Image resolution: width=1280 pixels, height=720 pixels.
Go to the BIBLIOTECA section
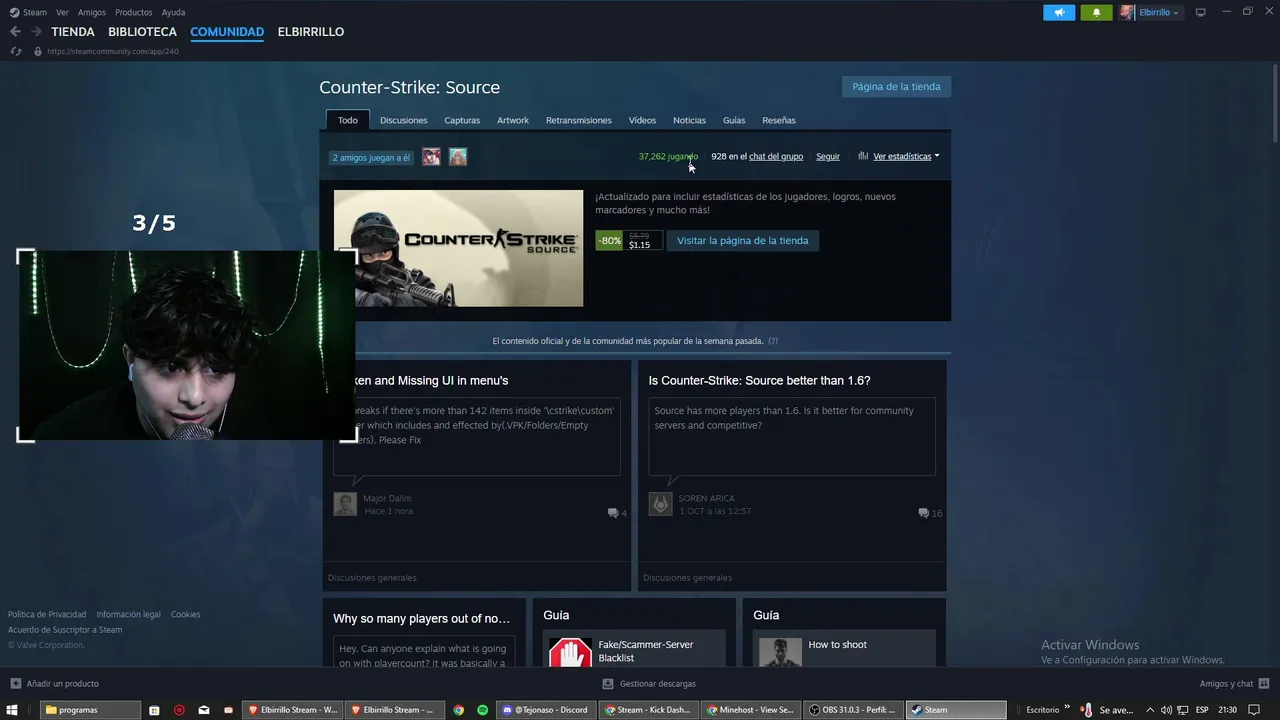coord(142,32)
